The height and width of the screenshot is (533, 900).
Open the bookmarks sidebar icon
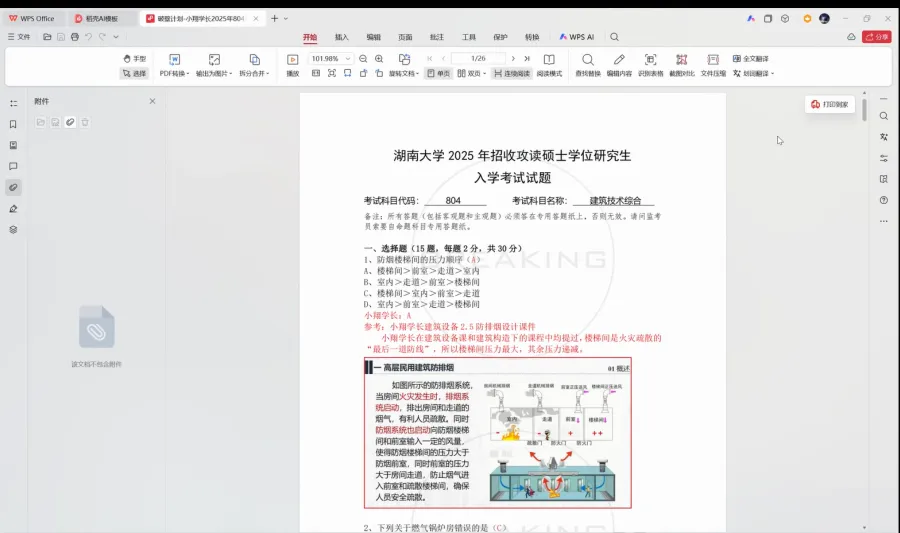click(13, 125)
